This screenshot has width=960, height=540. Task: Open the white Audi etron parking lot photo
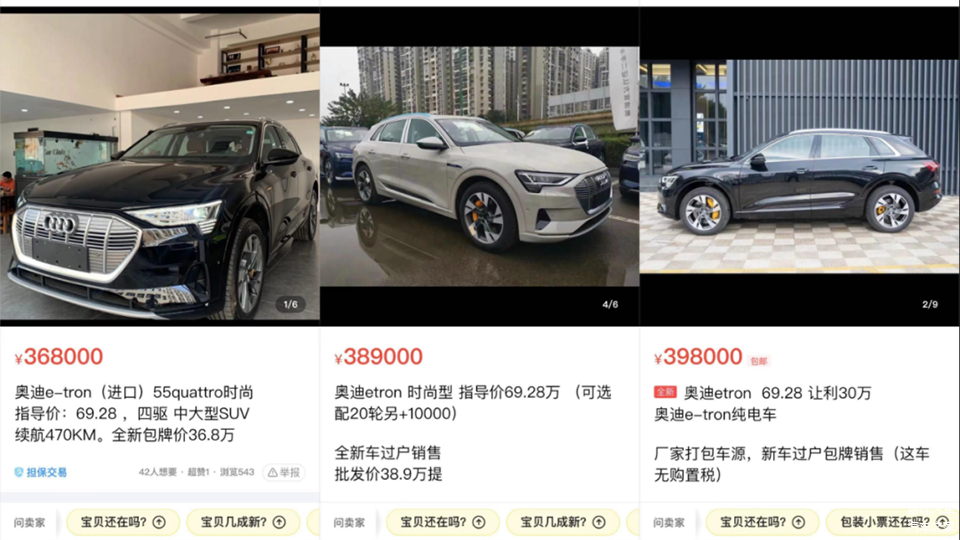click(x=479, y=167)
